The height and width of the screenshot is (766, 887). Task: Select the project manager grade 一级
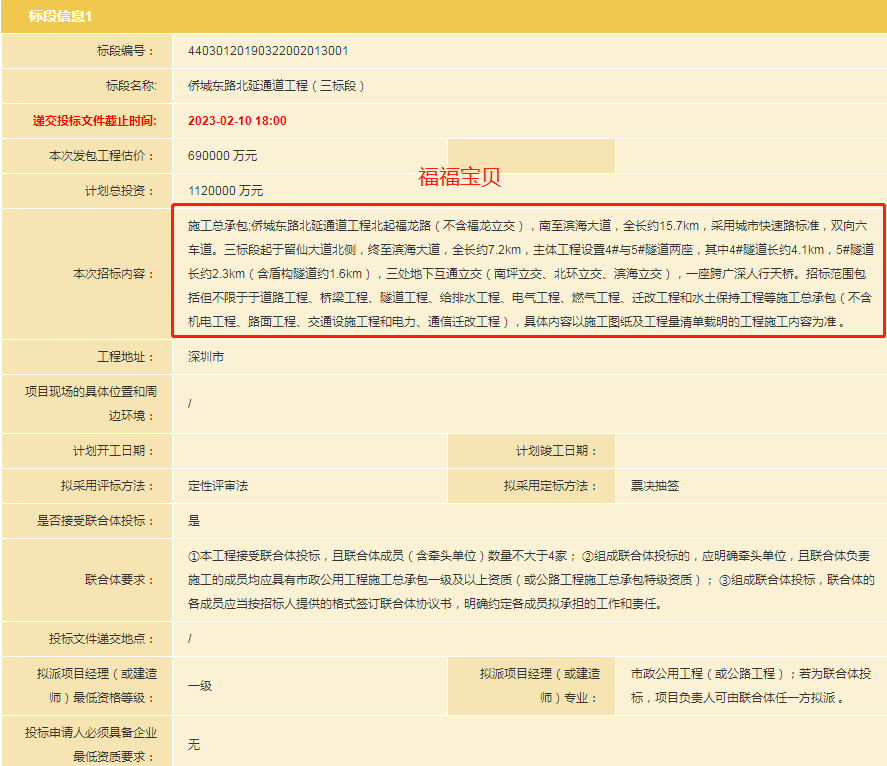point(200,686)
